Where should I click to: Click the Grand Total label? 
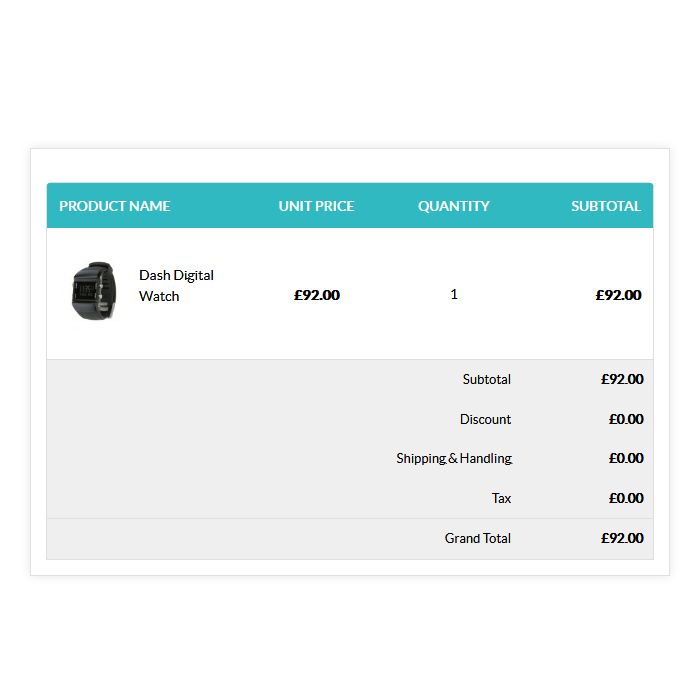[478, 538]
